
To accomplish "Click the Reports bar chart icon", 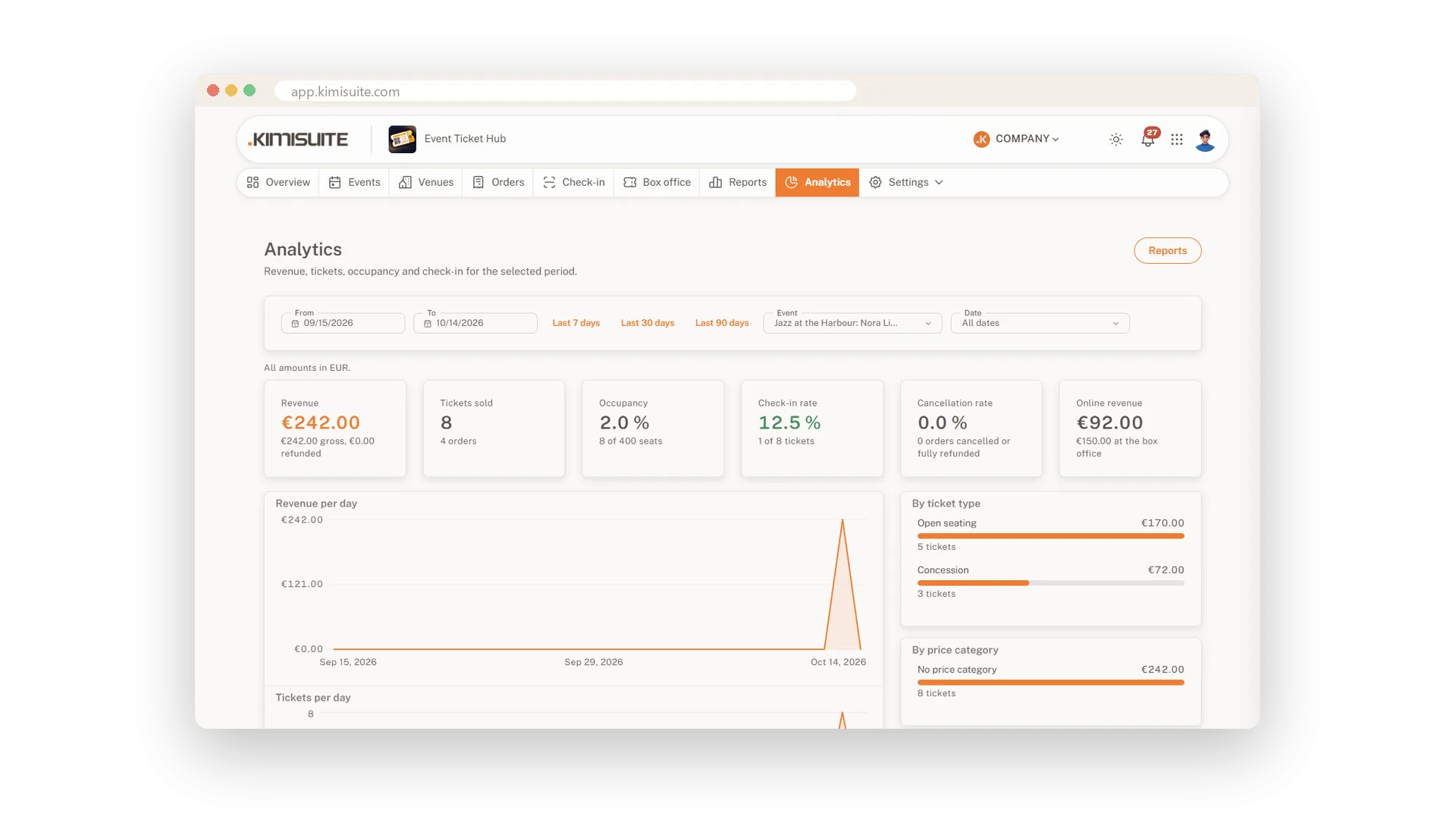I will click(x=715, y=183).
